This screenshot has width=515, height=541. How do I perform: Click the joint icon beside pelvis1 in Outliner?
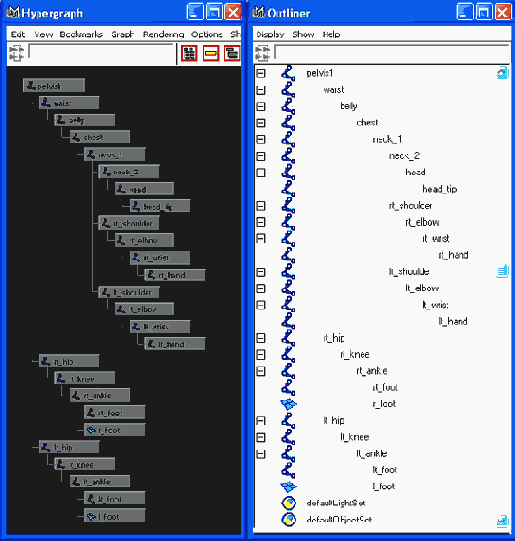point(288,73)
